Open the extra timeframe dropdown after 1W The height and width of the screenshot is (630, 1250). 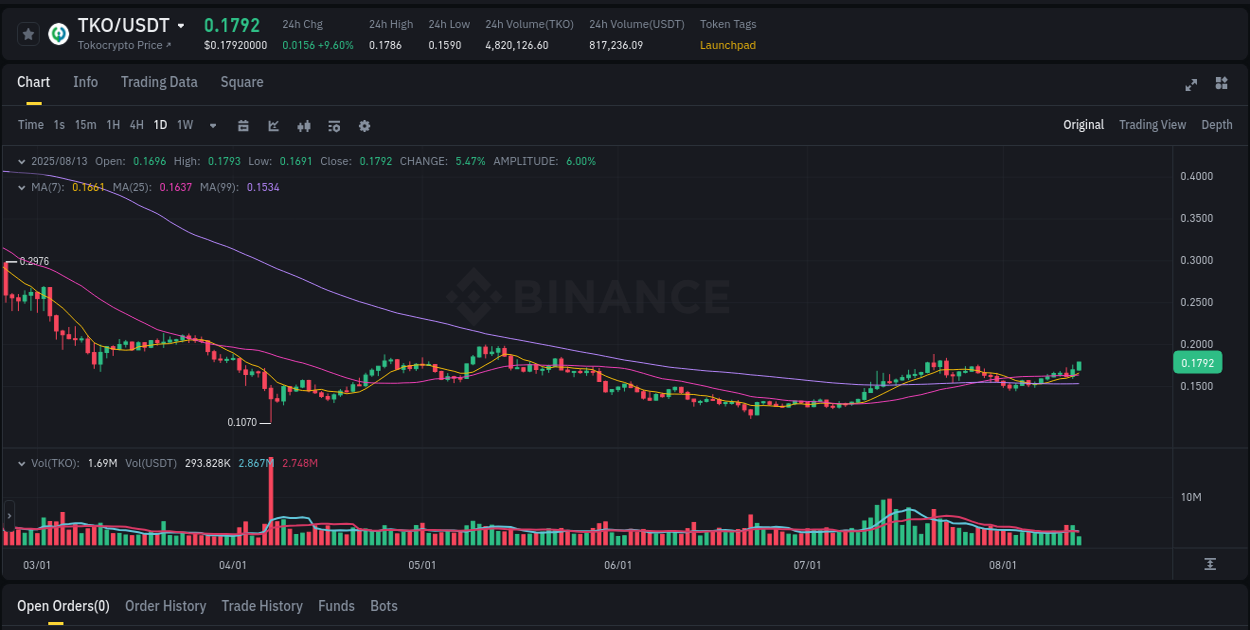[212, 126]
